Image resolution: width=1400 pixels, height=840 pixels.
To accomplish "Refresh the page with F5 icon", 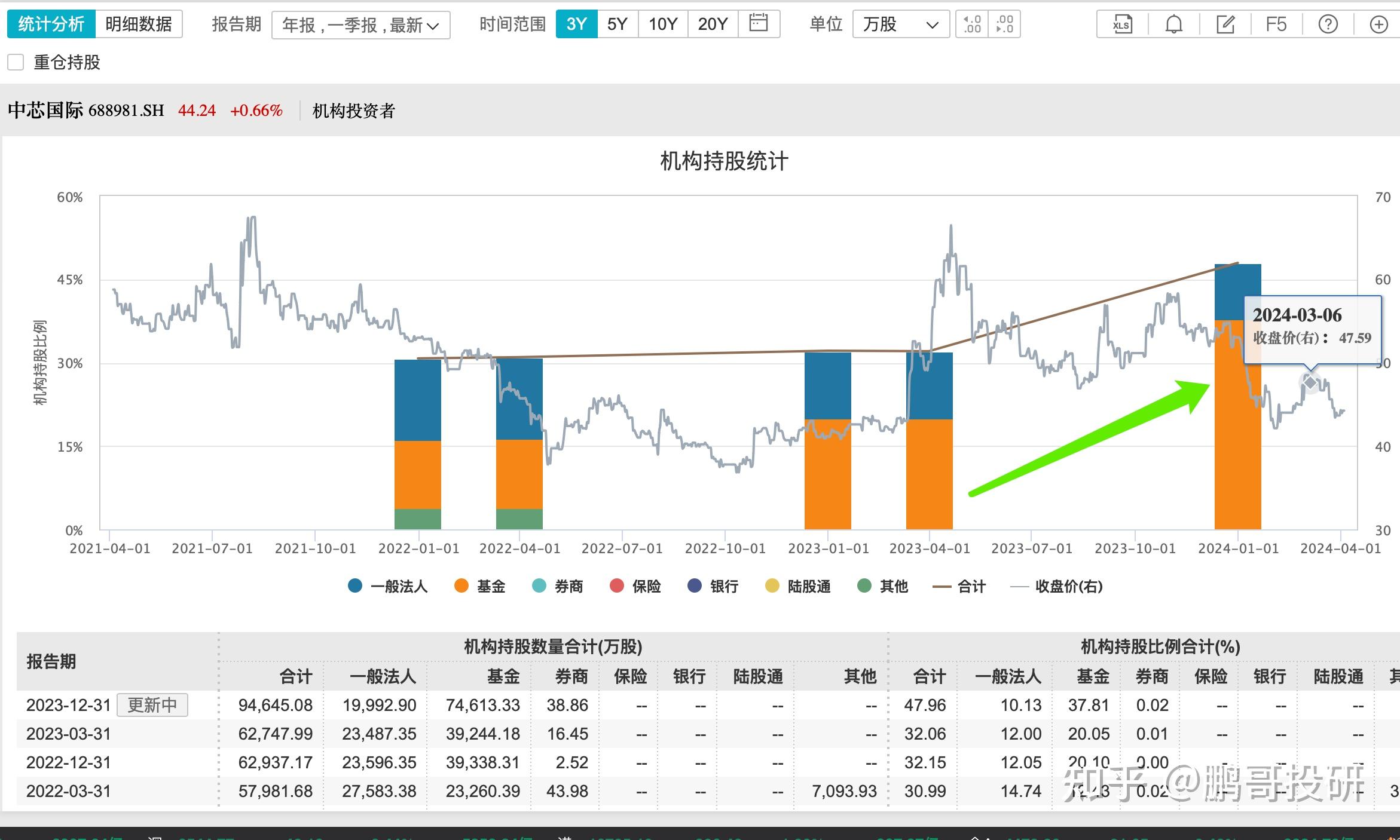I will (x=1276, y=24).
